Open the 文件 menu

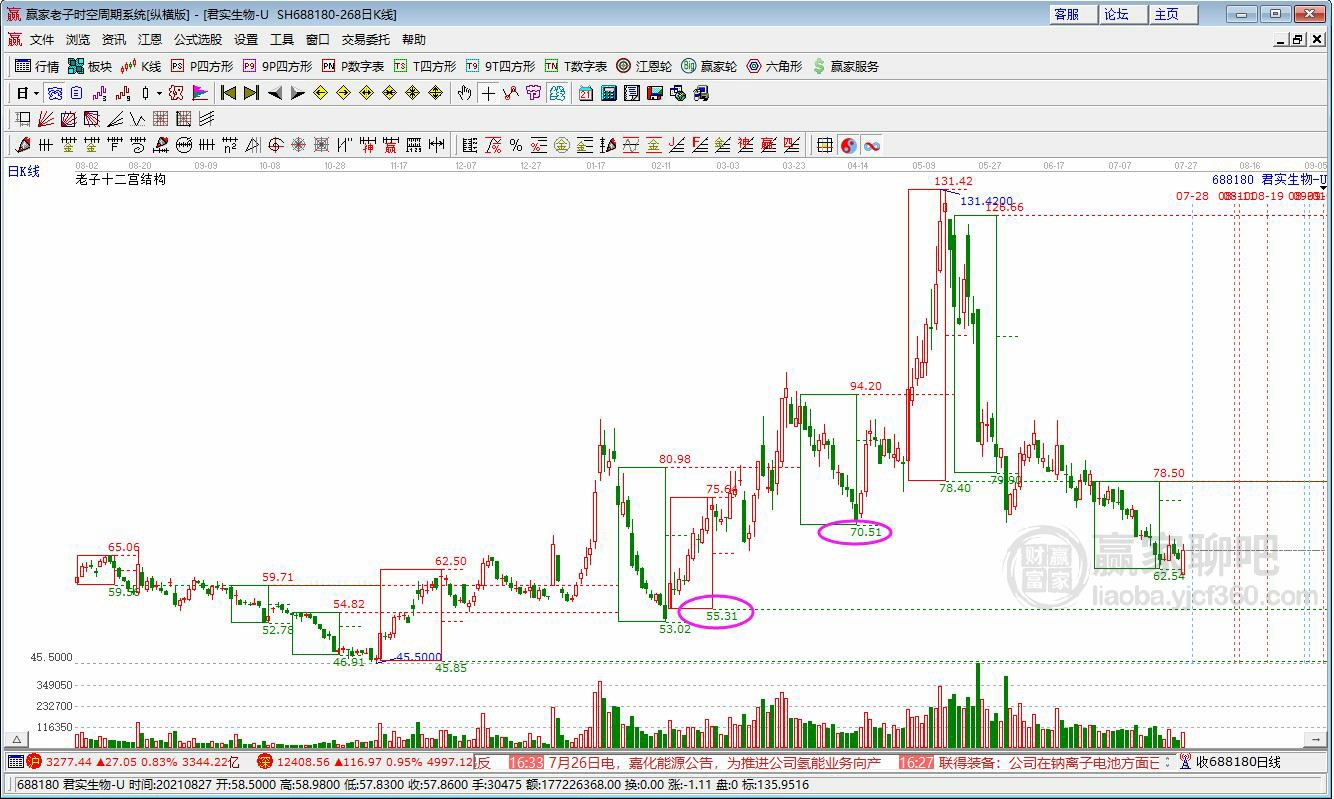(x=42, y=40)
